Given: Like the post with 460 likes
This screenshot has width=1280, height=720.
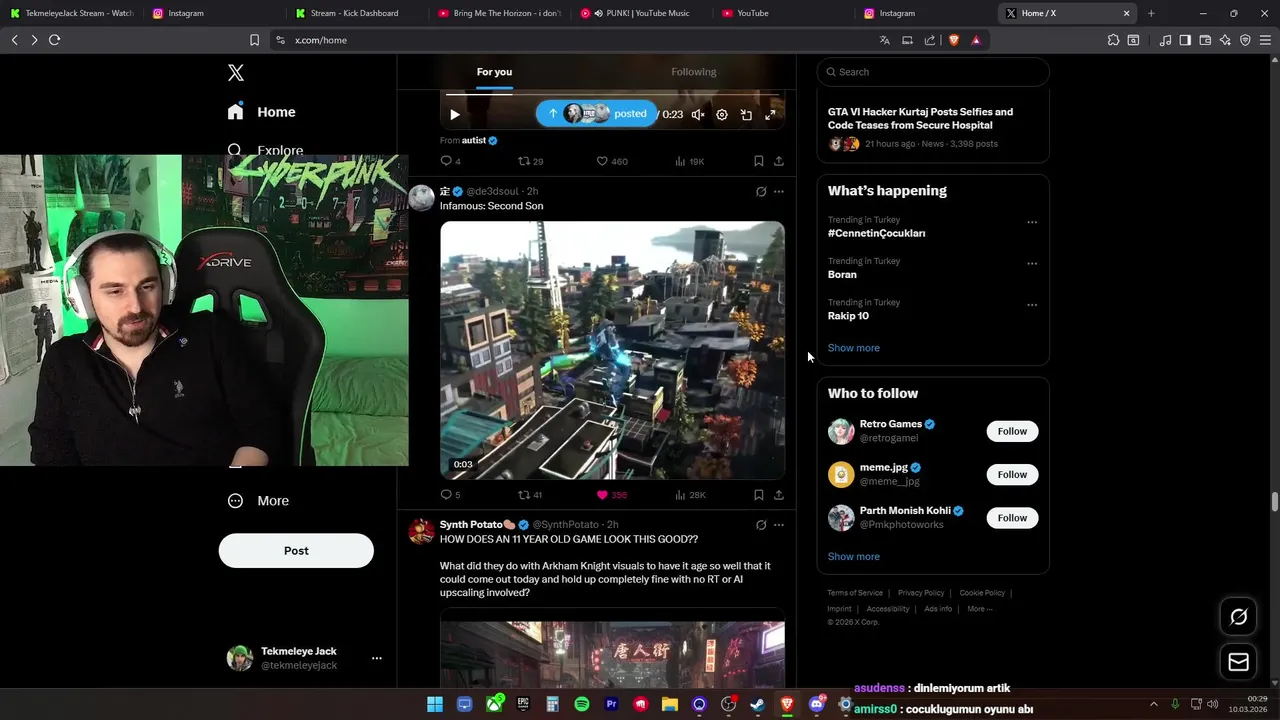Looking at the screenshot, I should tap(612, 161).
